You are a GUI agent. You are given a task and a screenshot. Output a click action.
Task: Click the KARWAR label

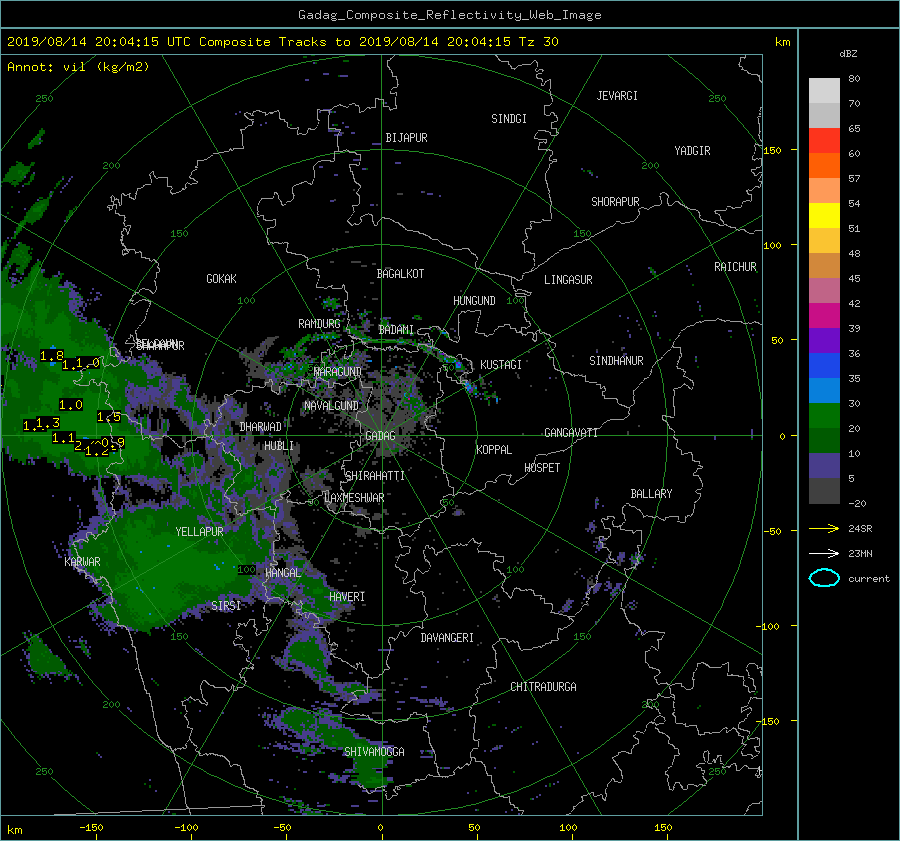82,561
